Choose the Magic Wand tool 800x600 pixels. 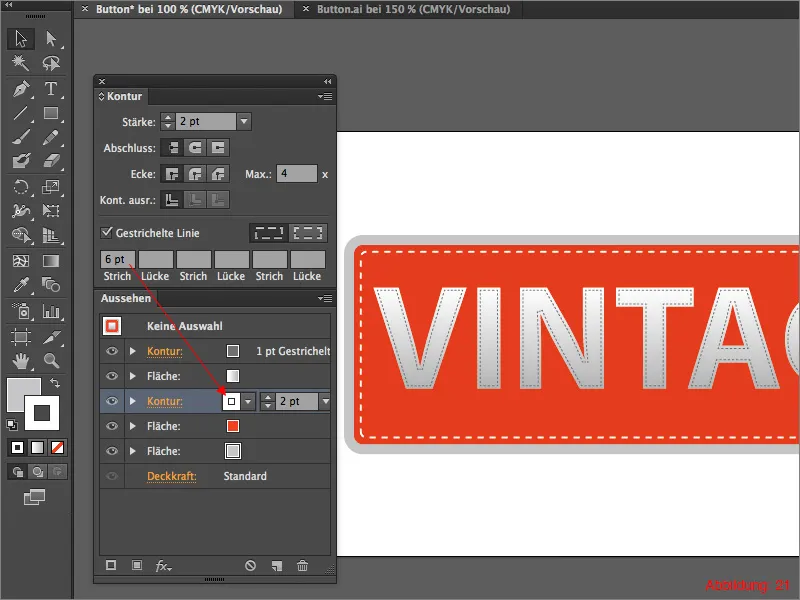(x=20, y=64)
